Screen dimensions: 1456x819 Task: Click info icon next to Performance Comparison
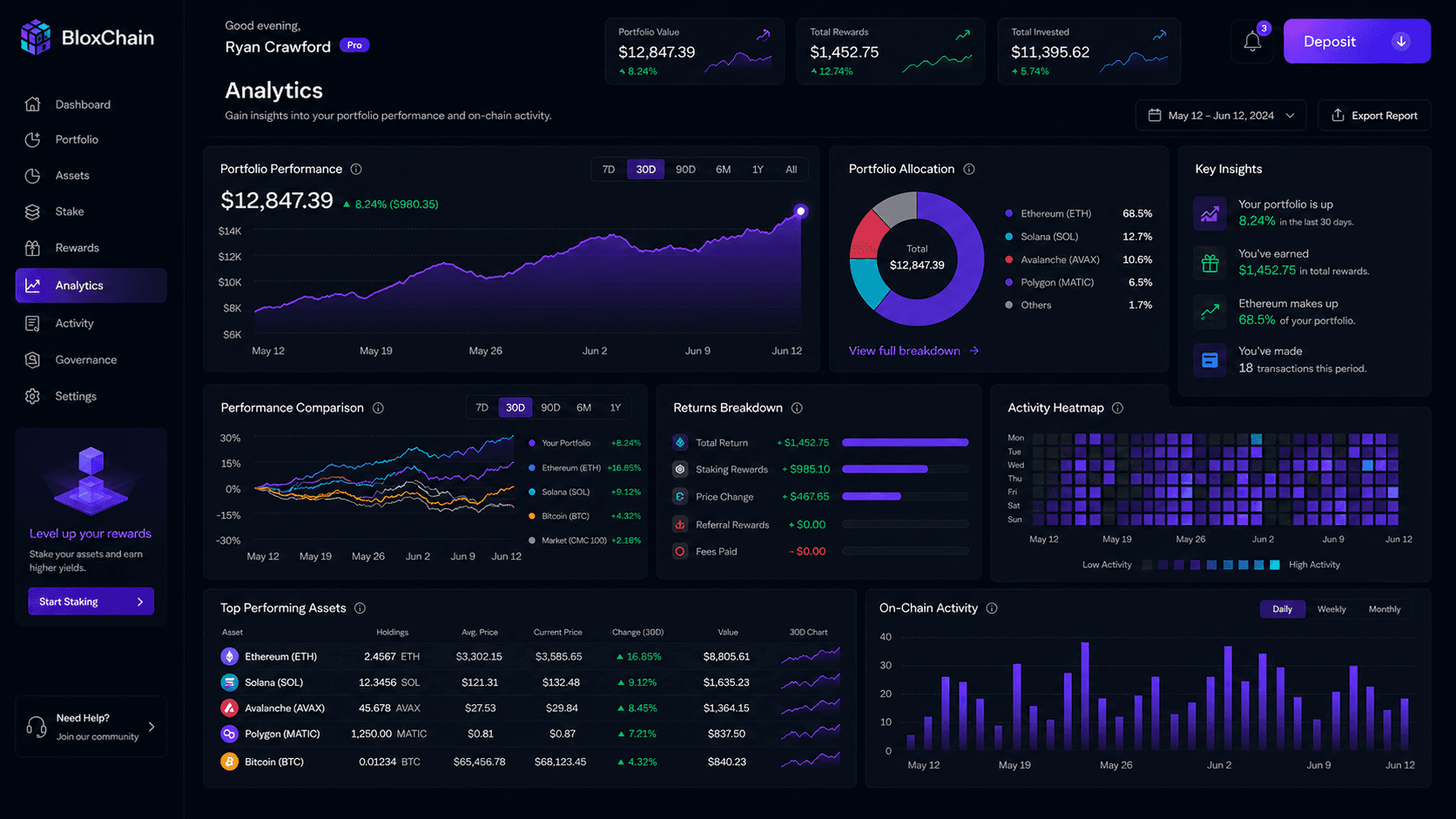(x=378, y=407)
